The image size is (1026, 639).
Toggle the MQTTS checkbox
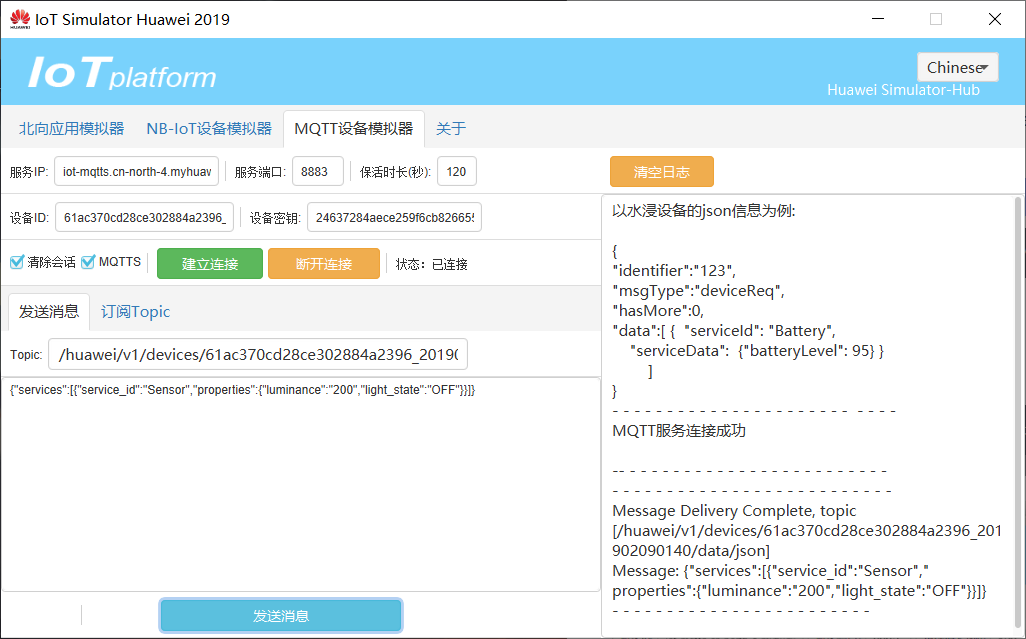[88, 262]
